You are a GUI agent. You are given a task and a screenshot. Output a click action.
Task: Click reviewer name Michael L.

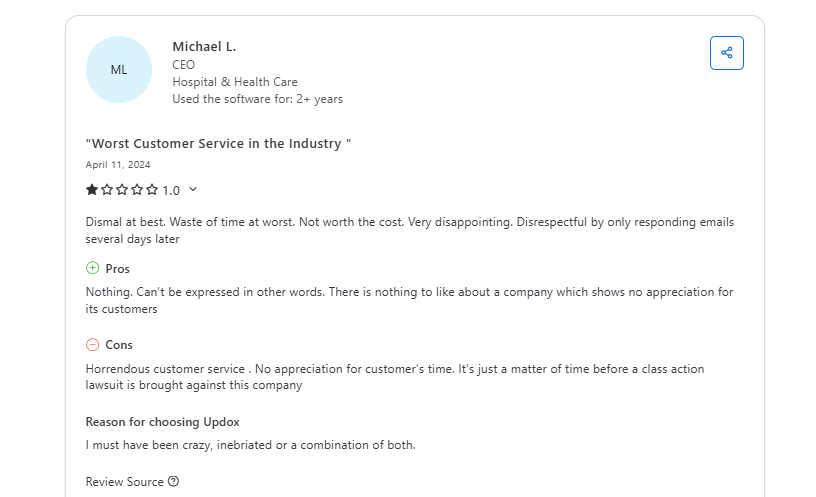[x=204, y=47]
